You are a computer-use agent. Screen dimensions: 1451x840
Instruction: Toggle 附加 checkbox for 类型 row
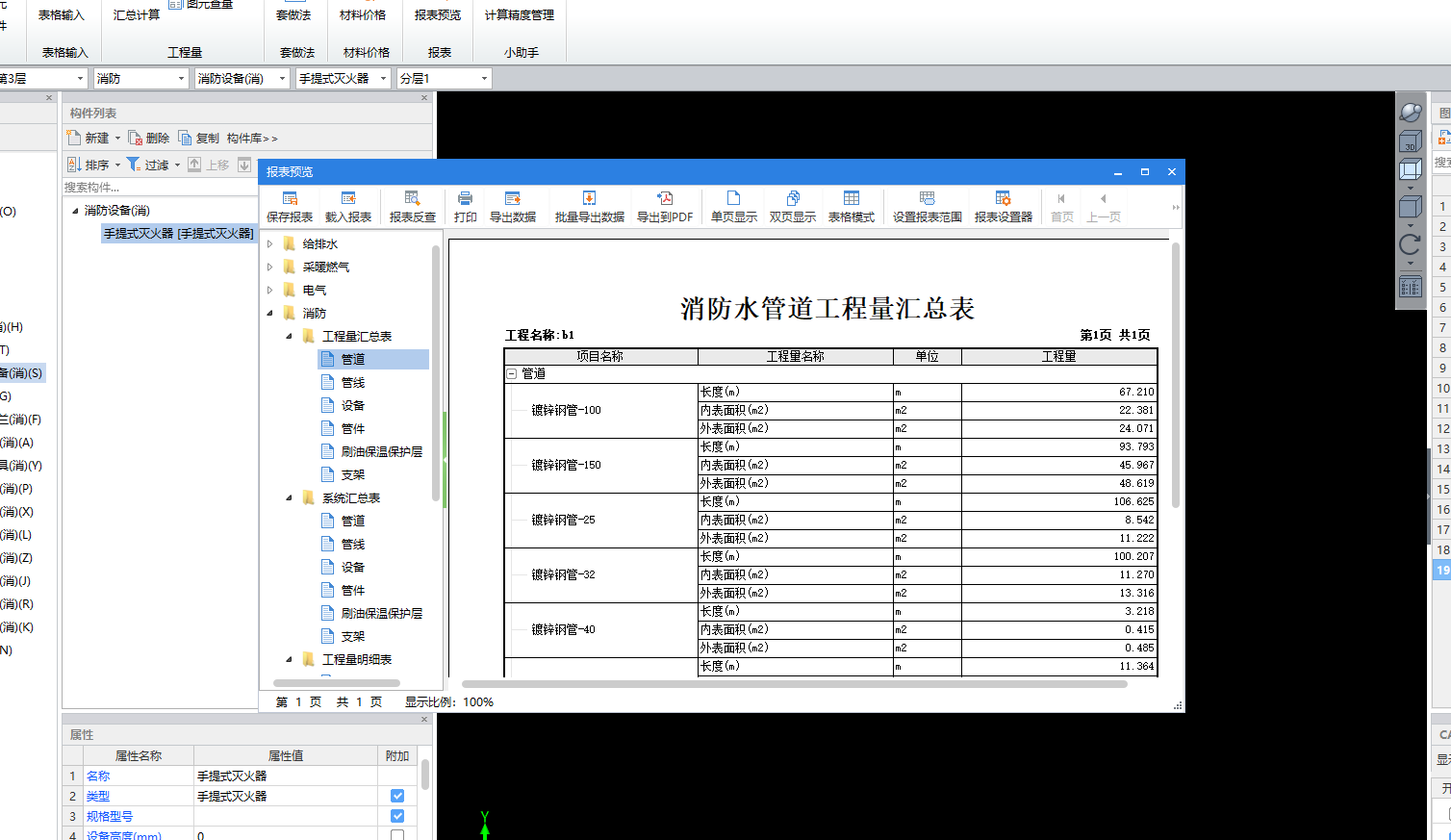[397, 796]
